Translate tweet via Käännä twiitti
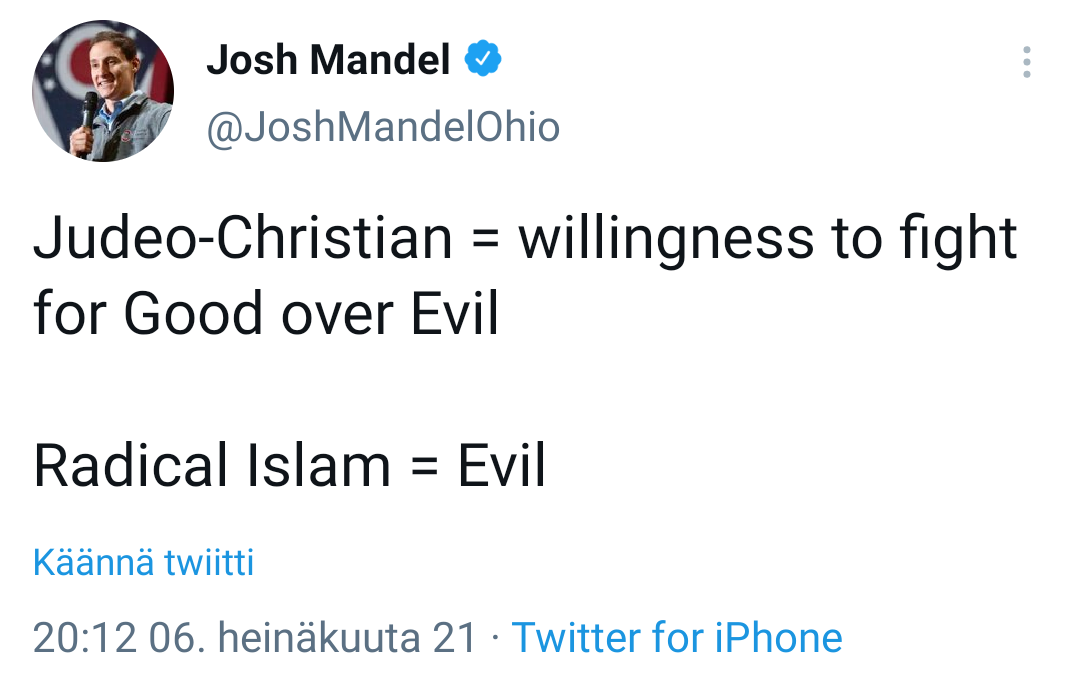This screenshot has width=1080, height=681. [x=143, y=562]
